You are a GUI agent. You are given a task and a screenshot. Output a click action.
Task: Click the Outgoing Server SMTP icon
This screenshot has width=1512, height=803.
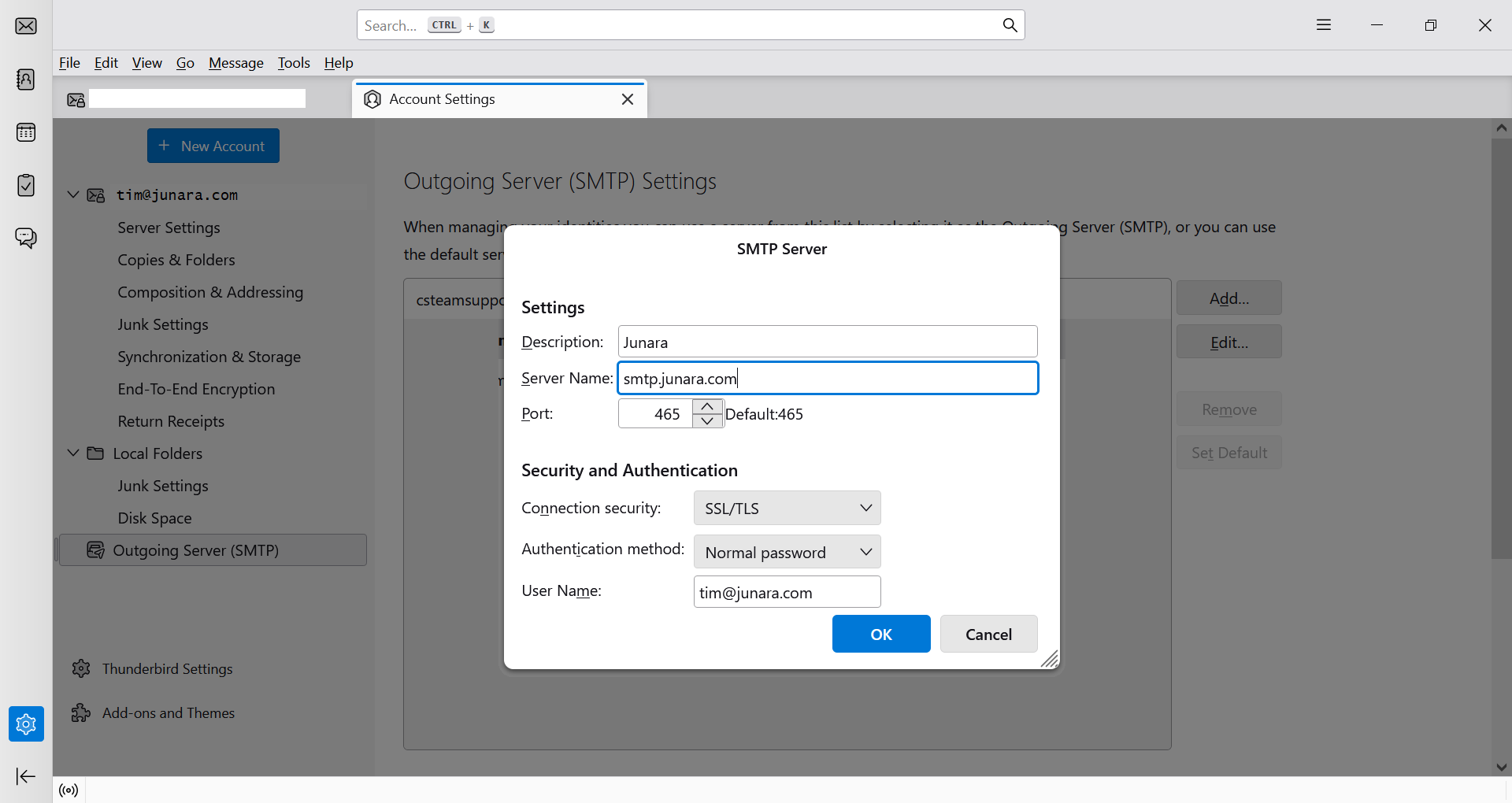click(95, 550)
